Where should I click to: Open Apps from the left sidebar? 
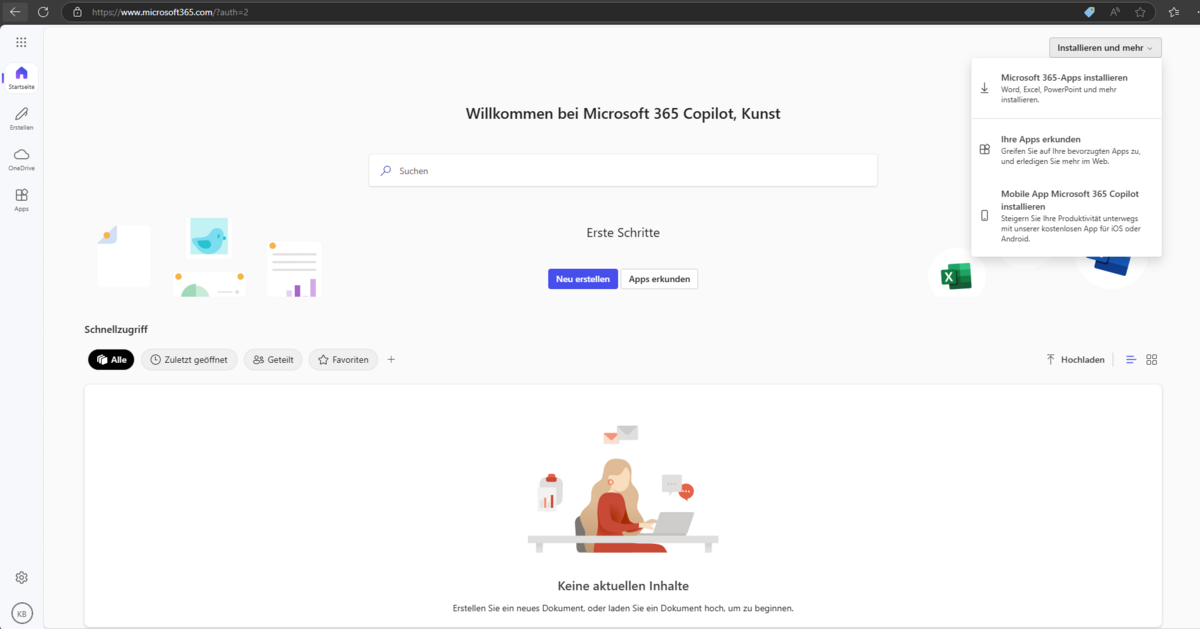click(x=21, y=199)
